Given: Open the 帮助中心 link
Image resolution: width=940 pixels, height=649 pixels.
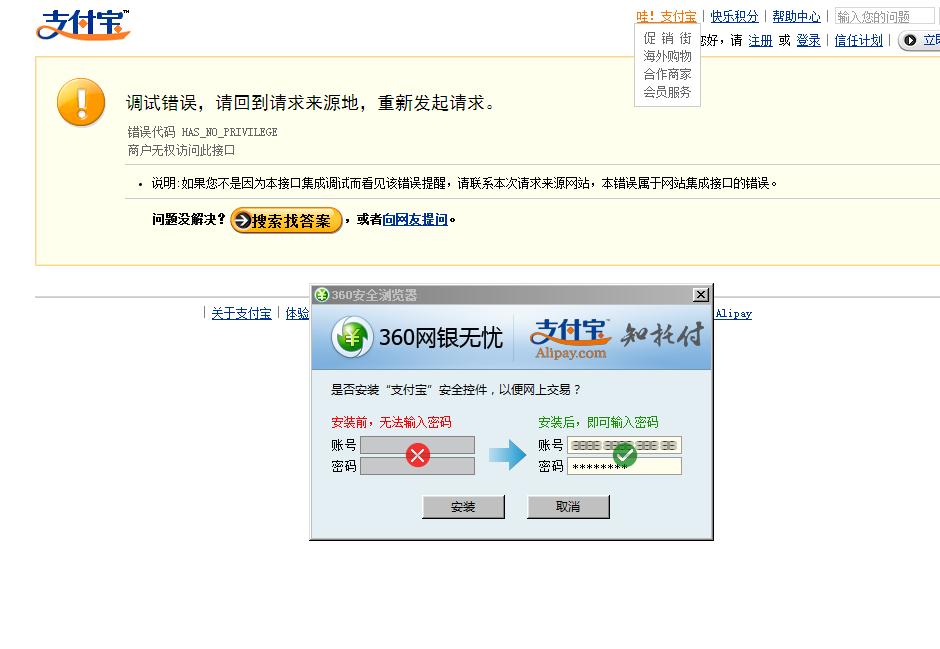Looking at the screenshot, I should point(796,17).
